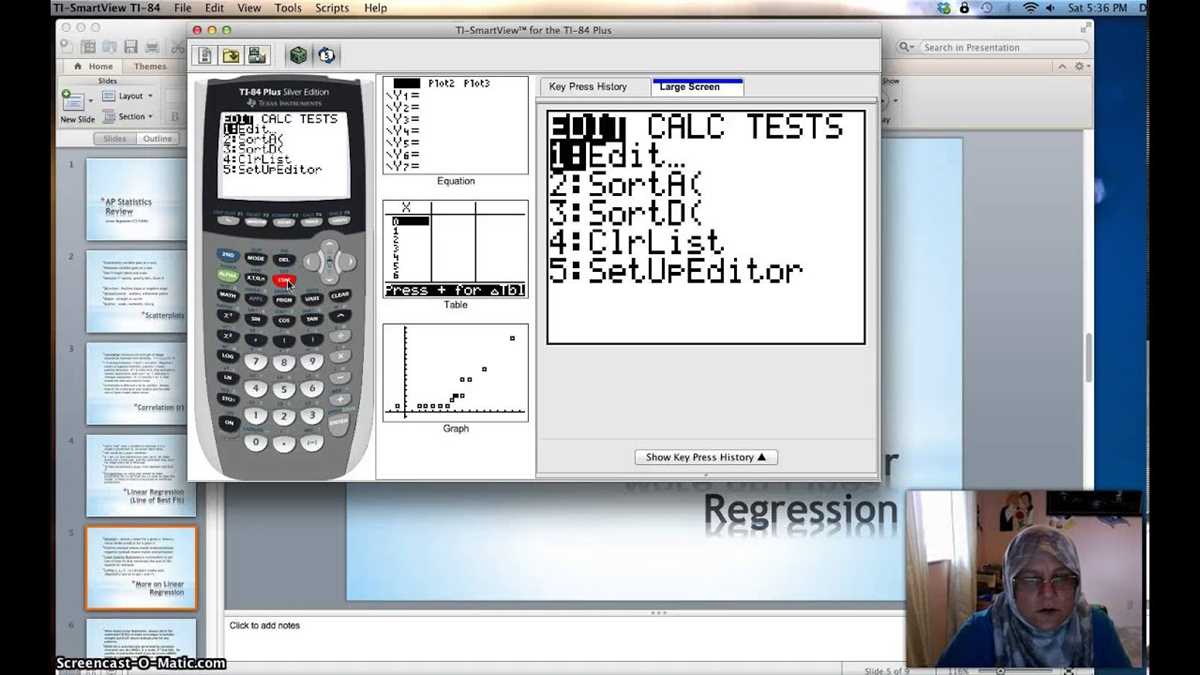Viewport: 1200px width, 675px height.
Task: Open the PowerPoint gear settings dropdown
Action: click(x=1081, y=67)
